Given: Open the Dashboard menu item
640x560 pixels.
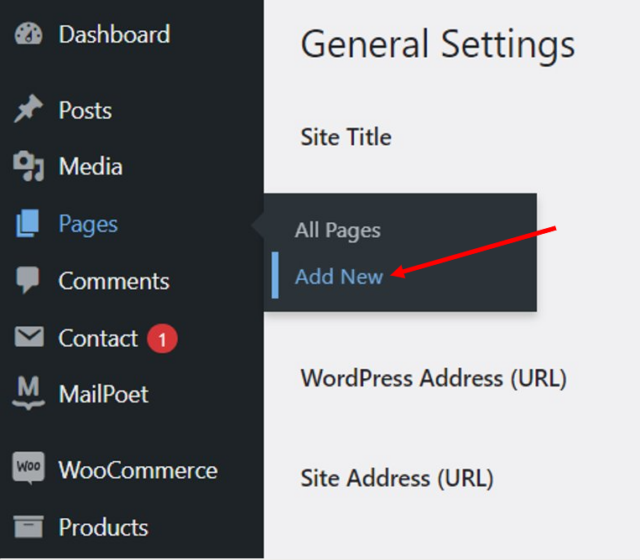Looking at the screenshot, I should (114, 34).
